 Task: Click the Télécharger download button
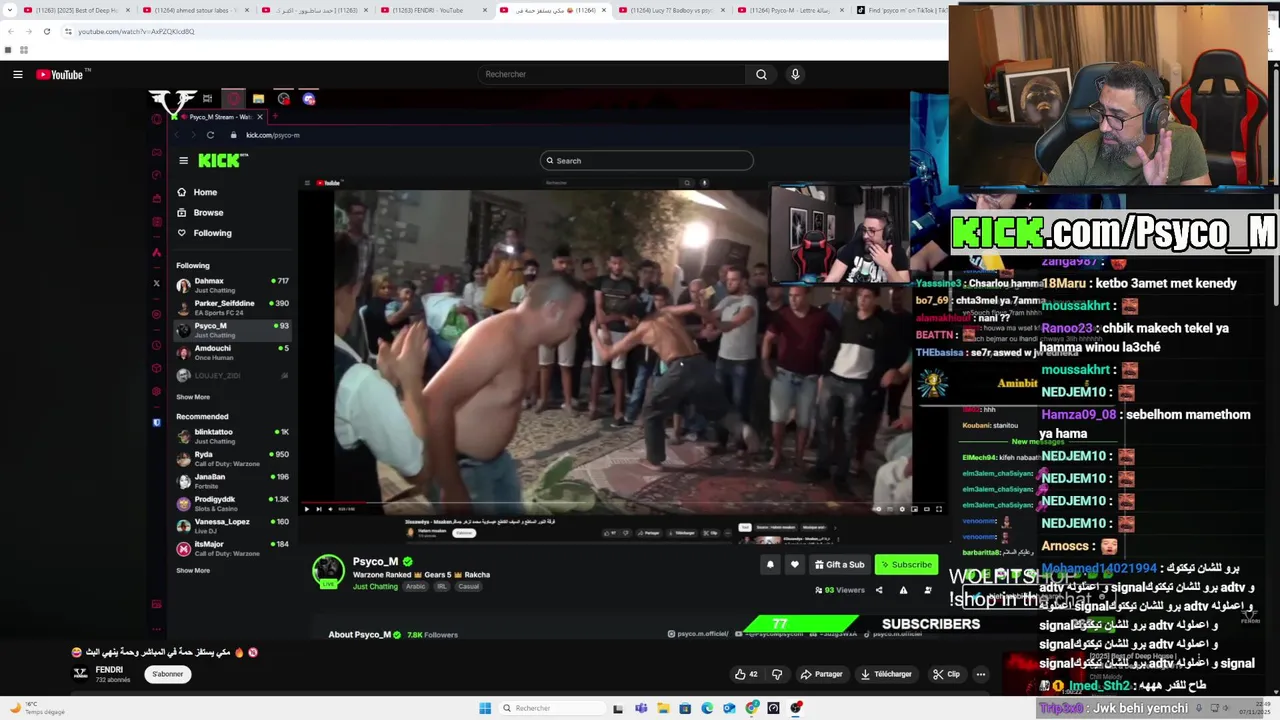tap(887, 674)
